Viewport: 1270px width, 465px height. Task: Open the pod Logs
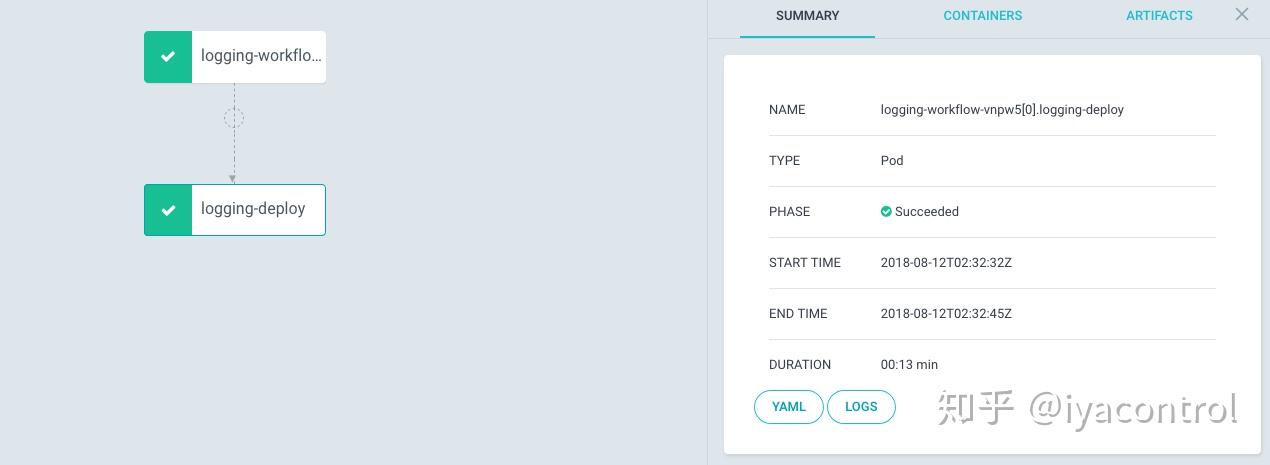click(861, 407)
